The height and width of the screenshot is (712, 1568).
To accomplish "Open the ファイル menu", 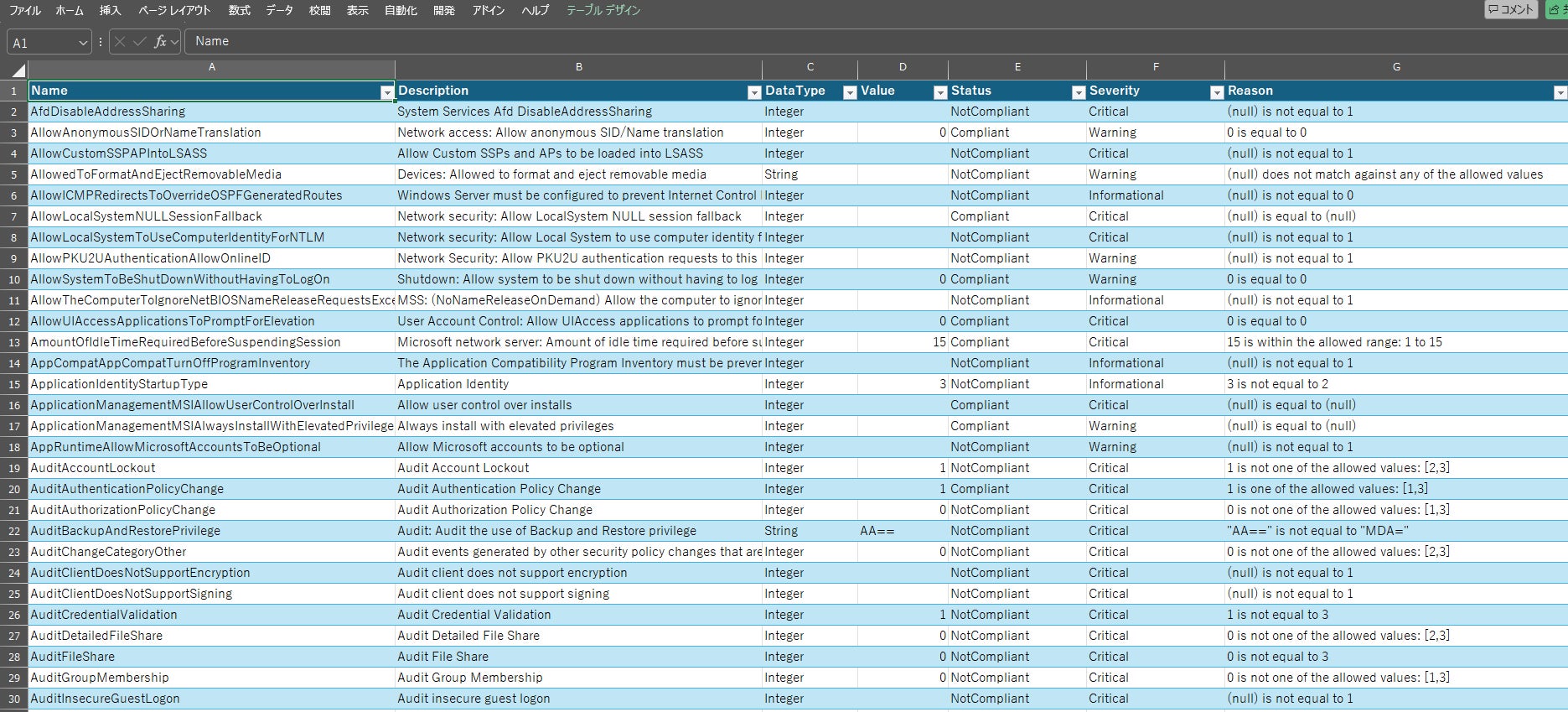I will 24,11.
